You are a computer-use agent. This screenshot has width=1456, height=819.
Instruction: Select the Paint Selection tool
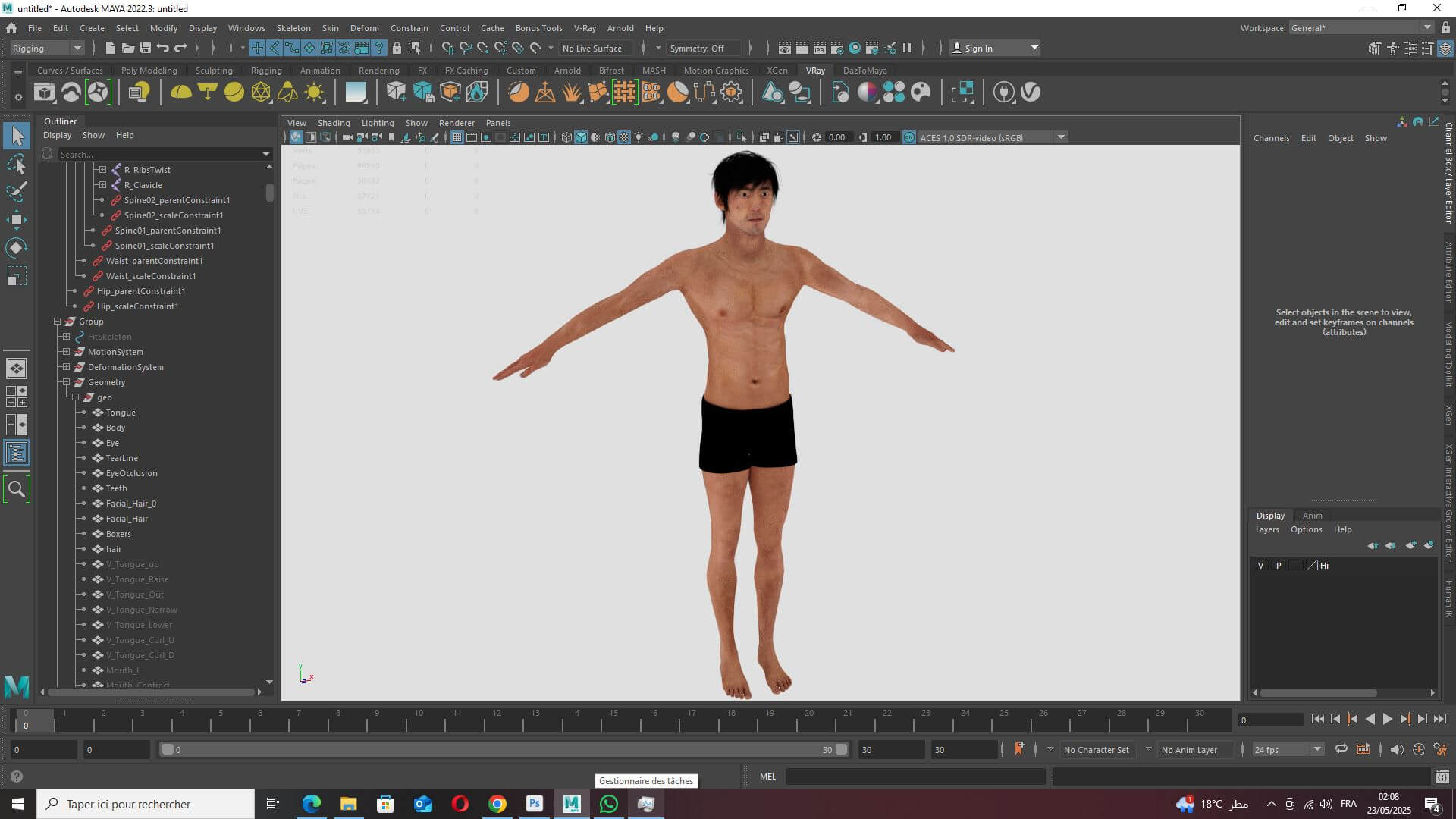16,192
